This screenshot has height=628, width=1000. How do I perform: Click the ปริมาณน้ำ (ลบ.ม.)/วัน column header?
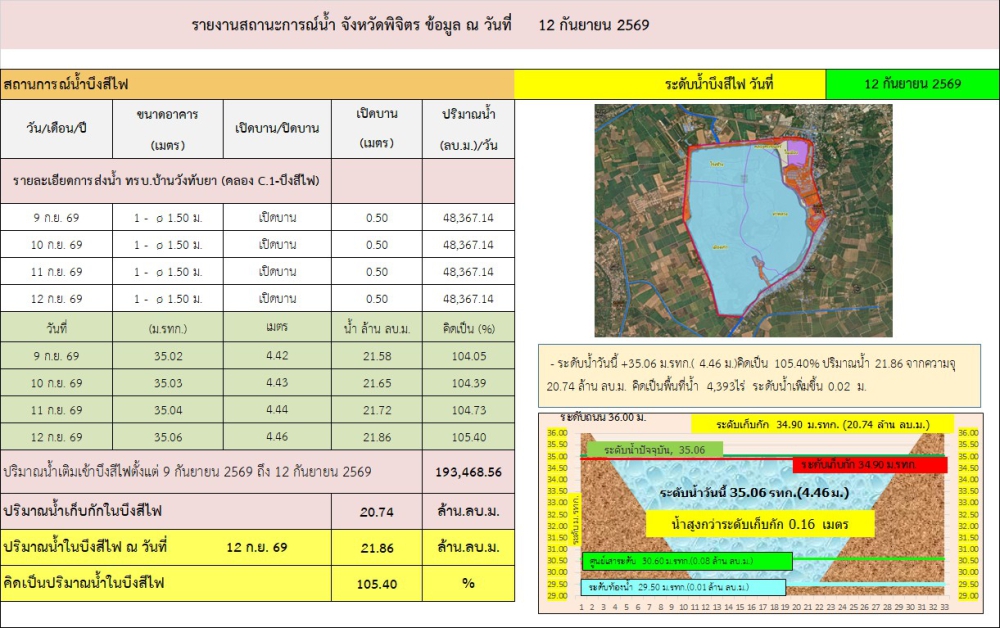pos(468,129)
